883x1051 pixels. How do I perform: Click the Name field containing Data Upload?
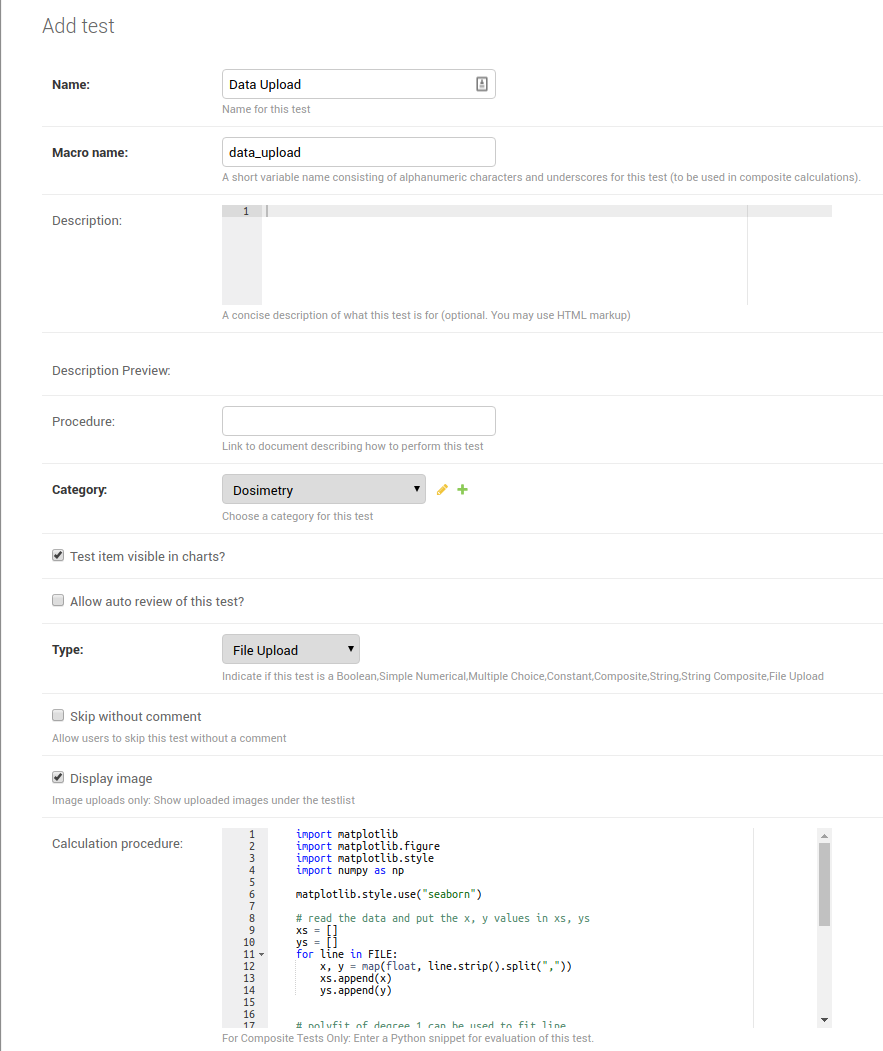(359, 84)
